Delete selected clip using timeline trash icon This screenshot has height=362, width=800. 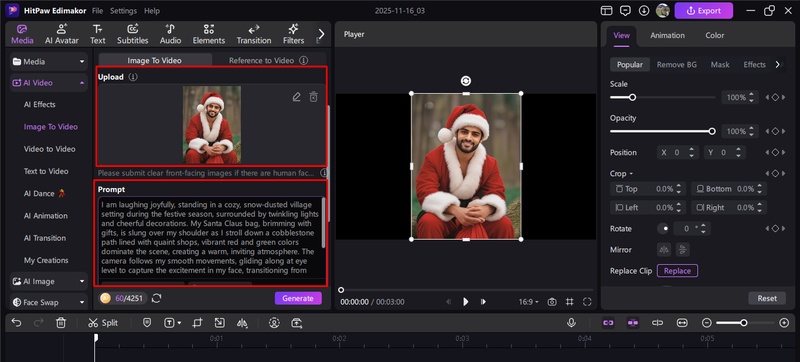click(x=61, y=323)
